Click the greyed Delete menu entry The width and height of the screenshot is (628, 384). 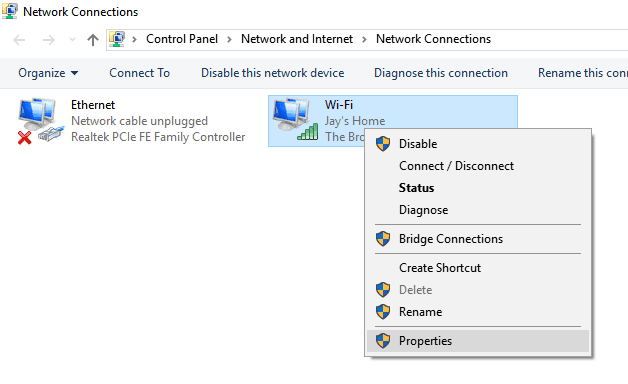[x=478, y=290]
